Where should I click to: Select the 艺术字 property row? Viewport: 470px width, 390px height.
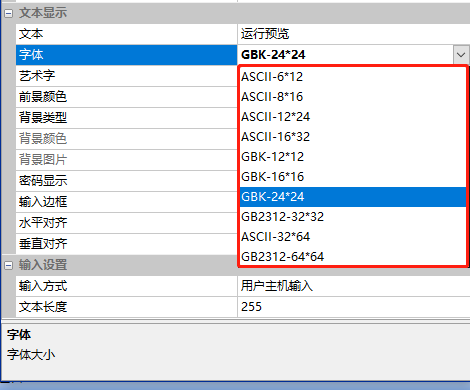[126, 76]
